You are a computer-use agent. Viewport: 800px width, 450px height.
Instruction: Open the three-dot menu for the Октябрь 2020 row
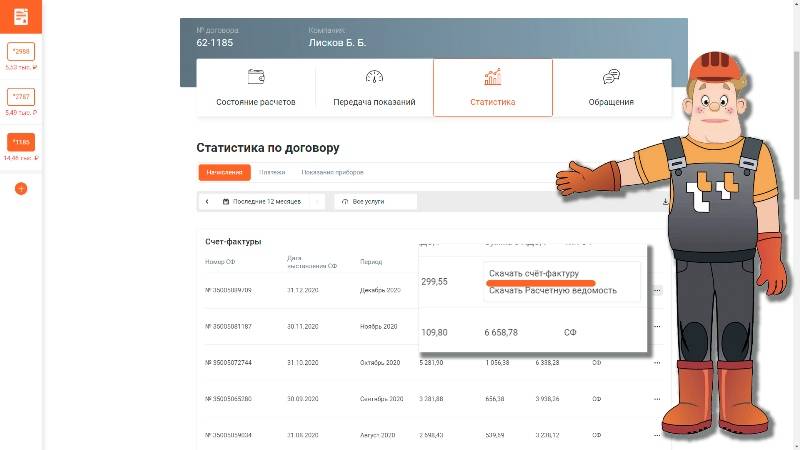[657, 362]
